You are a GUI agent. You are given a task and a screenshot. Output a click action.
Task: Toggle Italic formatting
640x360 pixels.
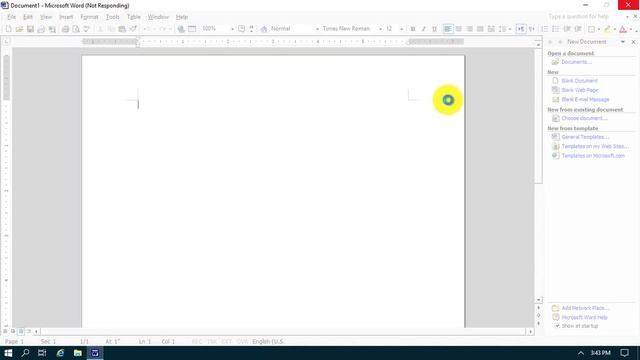424,29
